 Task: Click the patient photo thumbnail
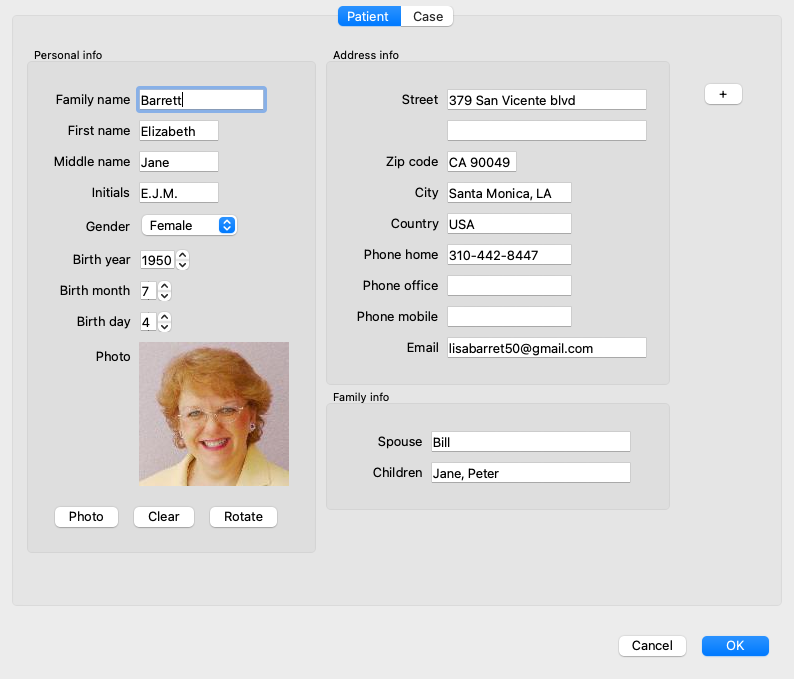point(214,414)
